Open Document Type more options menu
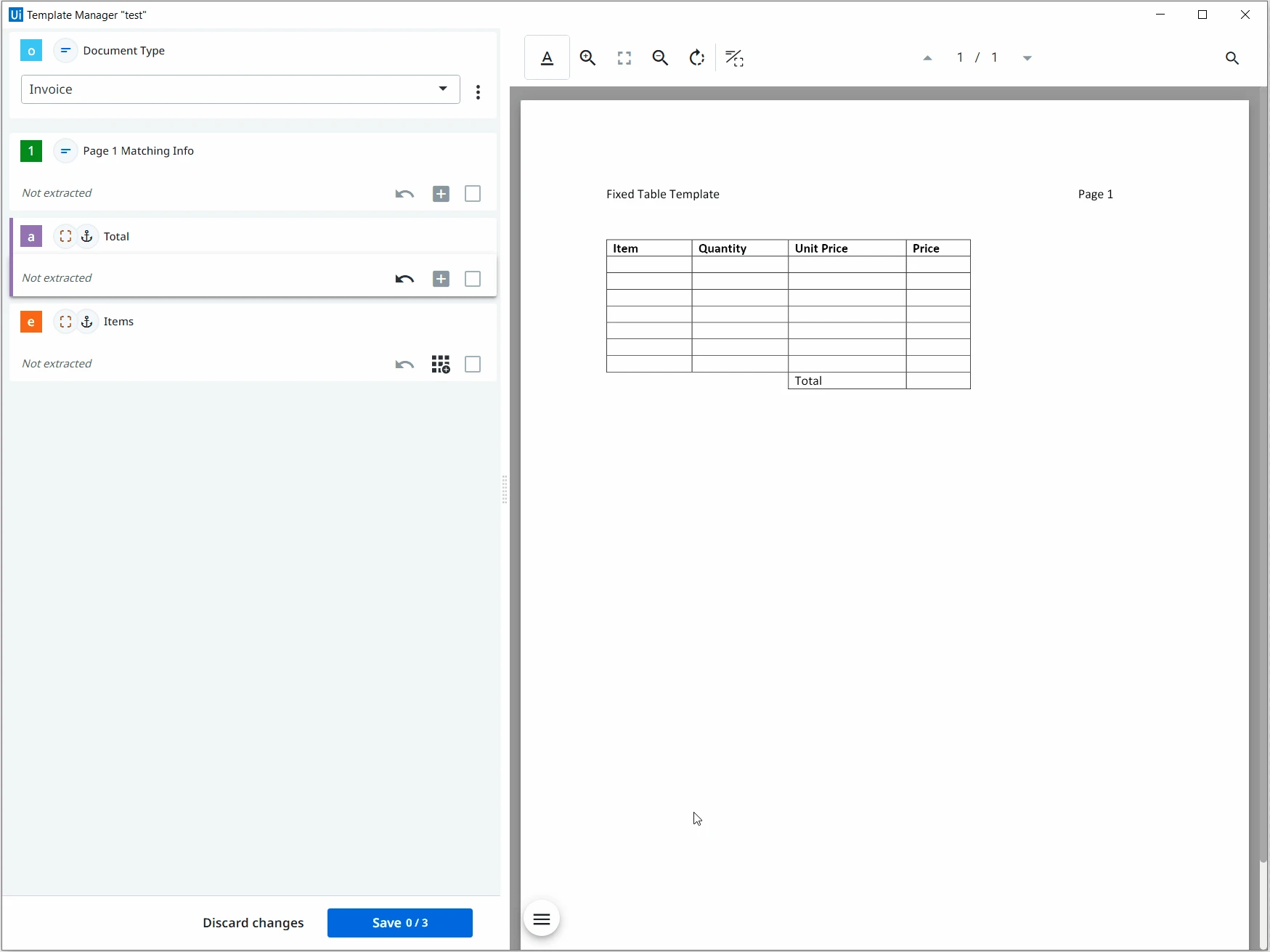The height and width of the screenshot is (952, 1270). click(478, 92)
